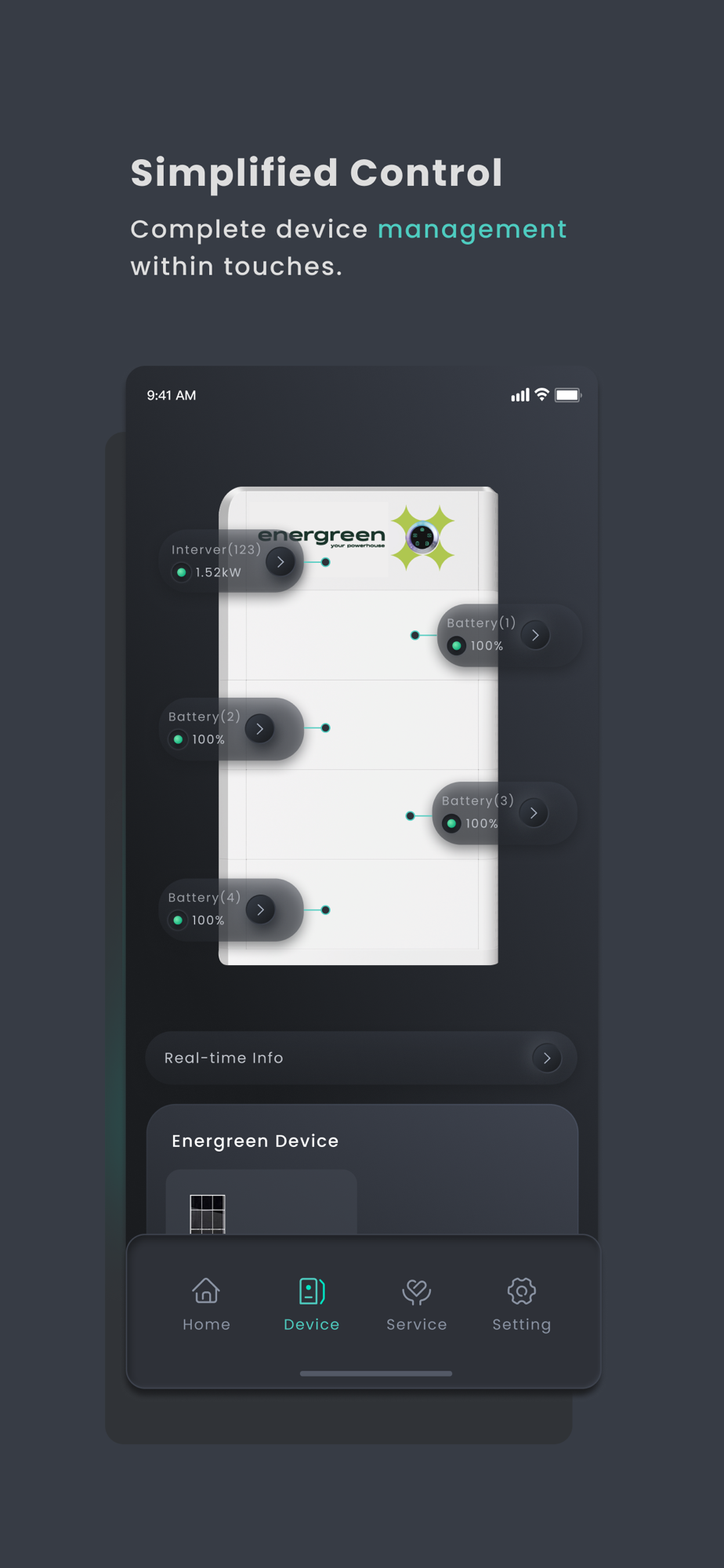Expand Battery(2) details chevron
This screenshot has width=724, height=1568.
click(259, 728)
